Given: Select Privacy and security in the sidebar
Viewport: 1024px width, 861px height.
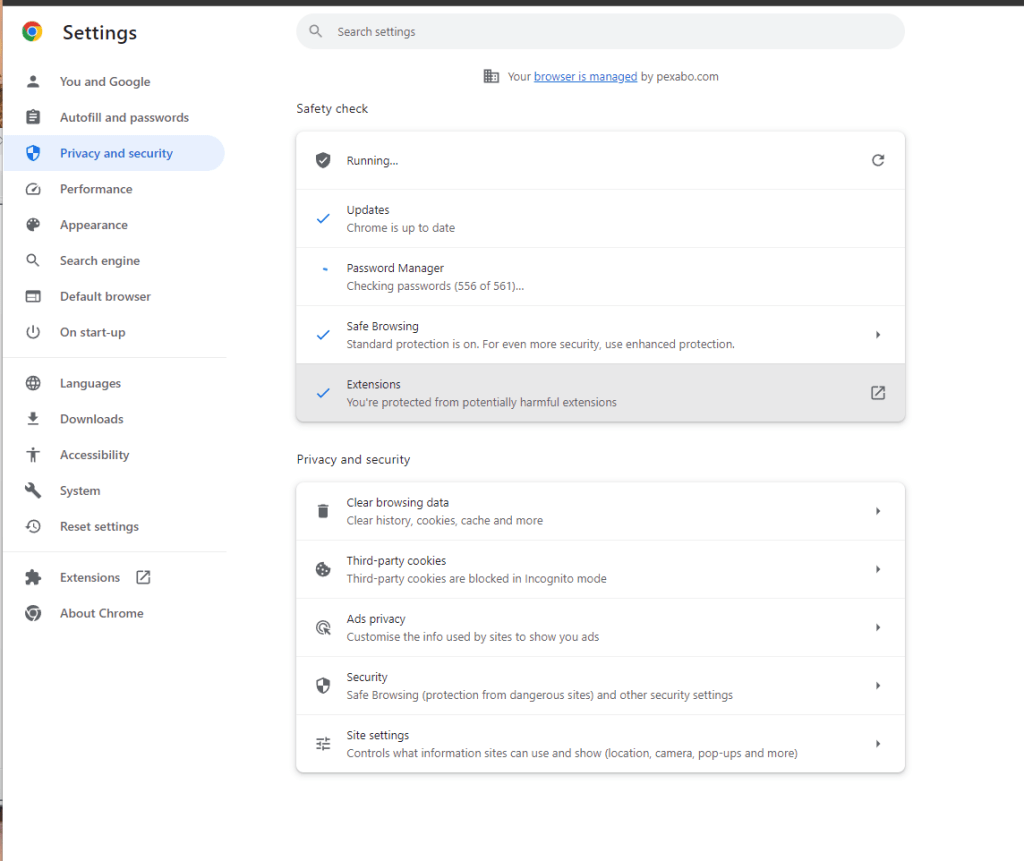Looking at the screenshot, I should pos(114,153).
